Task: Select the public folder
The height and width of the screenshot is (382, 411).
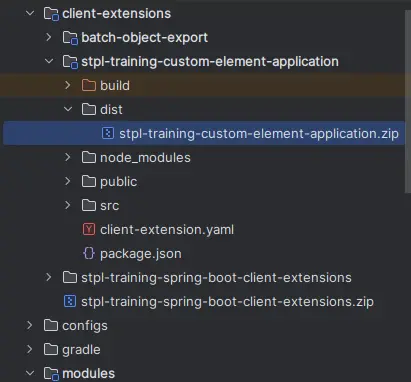Action: pos(118,182)
